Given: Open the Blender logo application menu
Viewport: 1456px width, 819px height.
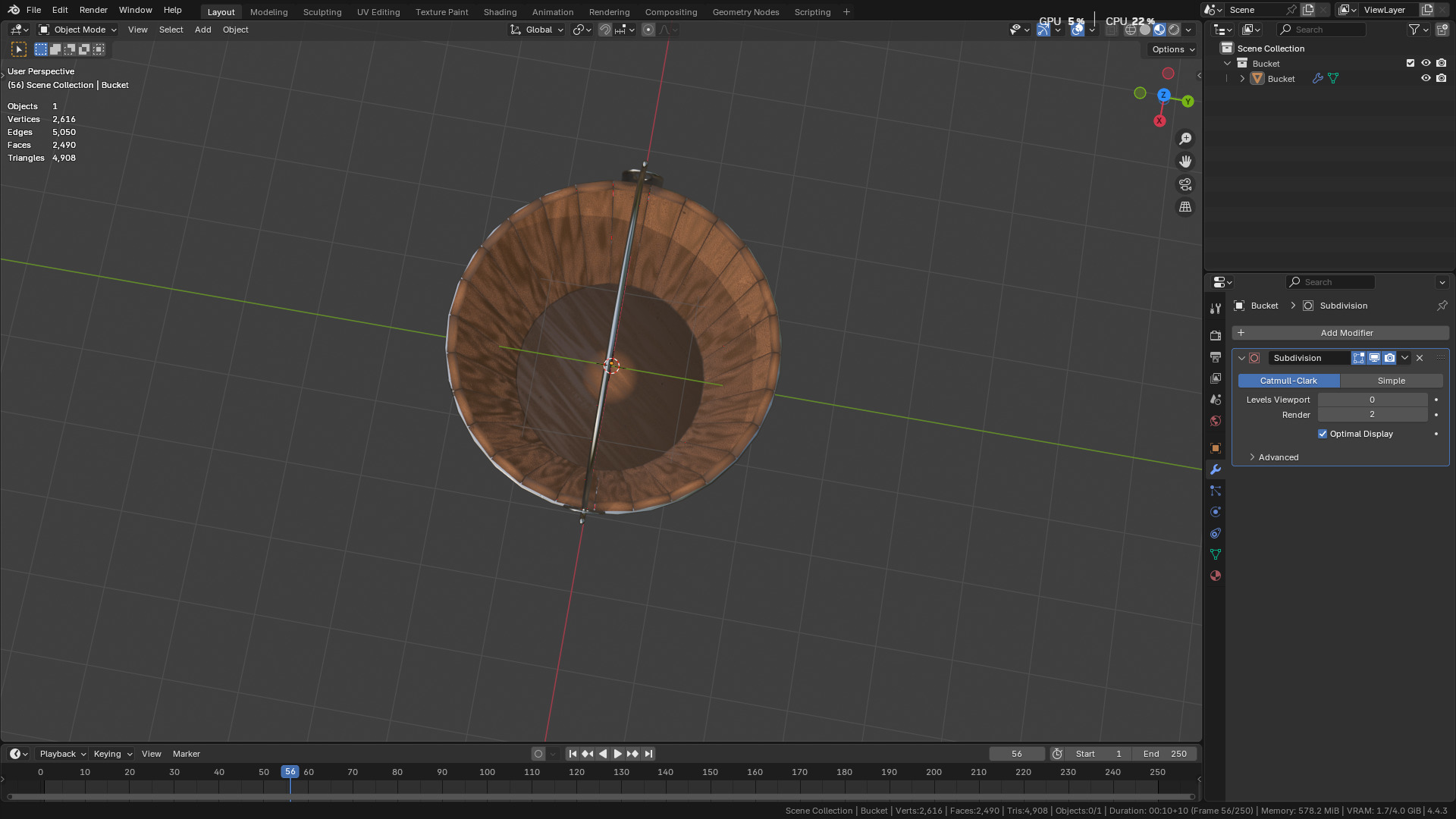Looking at the screenshot, I should (14, 10).
